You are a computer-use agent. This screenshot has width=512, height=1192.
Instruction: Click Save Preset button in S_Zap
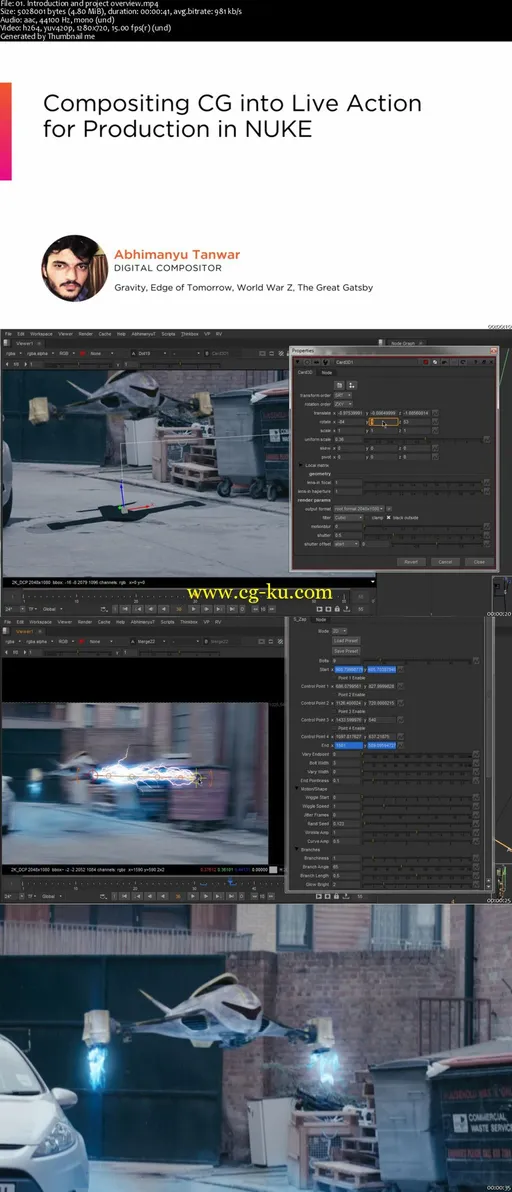(x=346, y=651)
